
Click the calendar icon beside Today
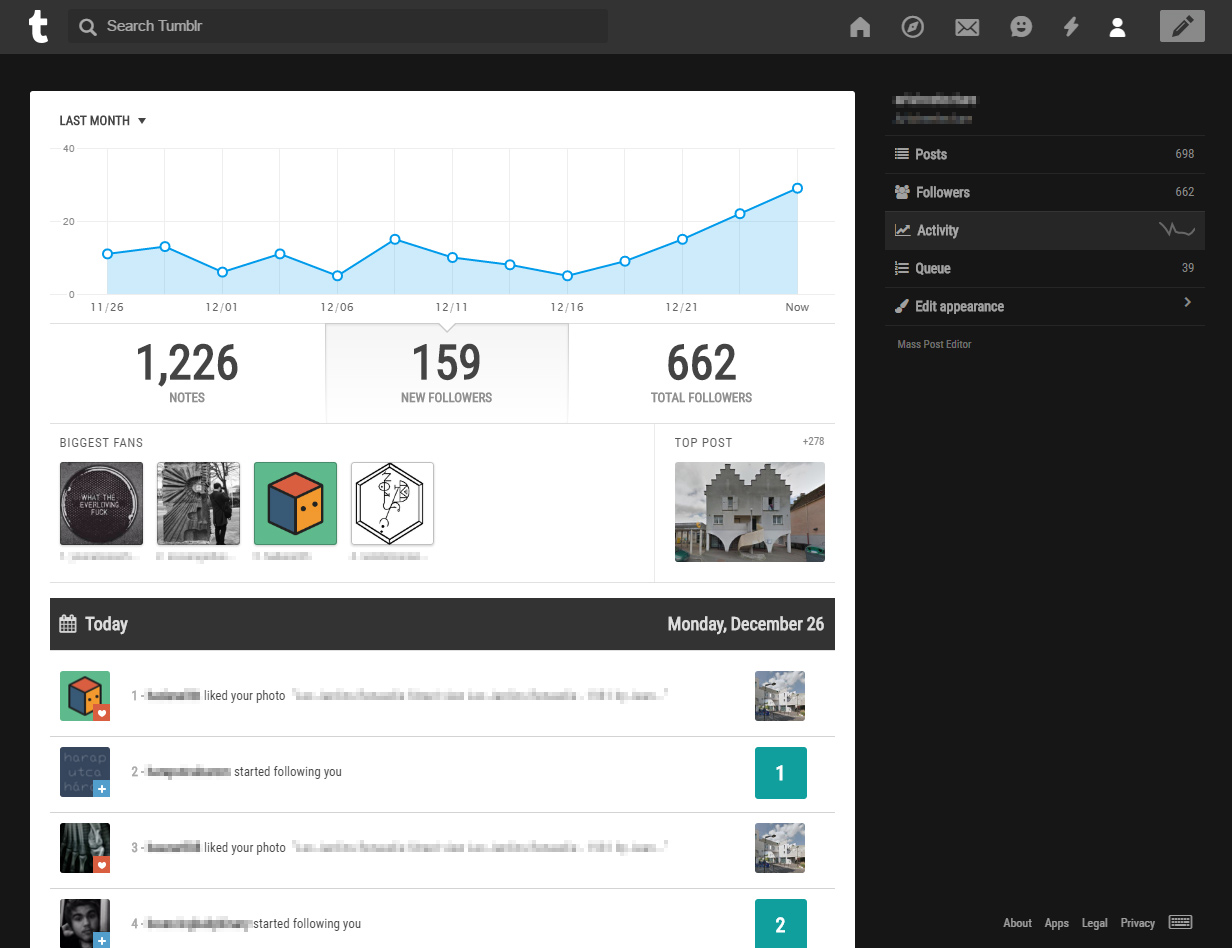68,624
